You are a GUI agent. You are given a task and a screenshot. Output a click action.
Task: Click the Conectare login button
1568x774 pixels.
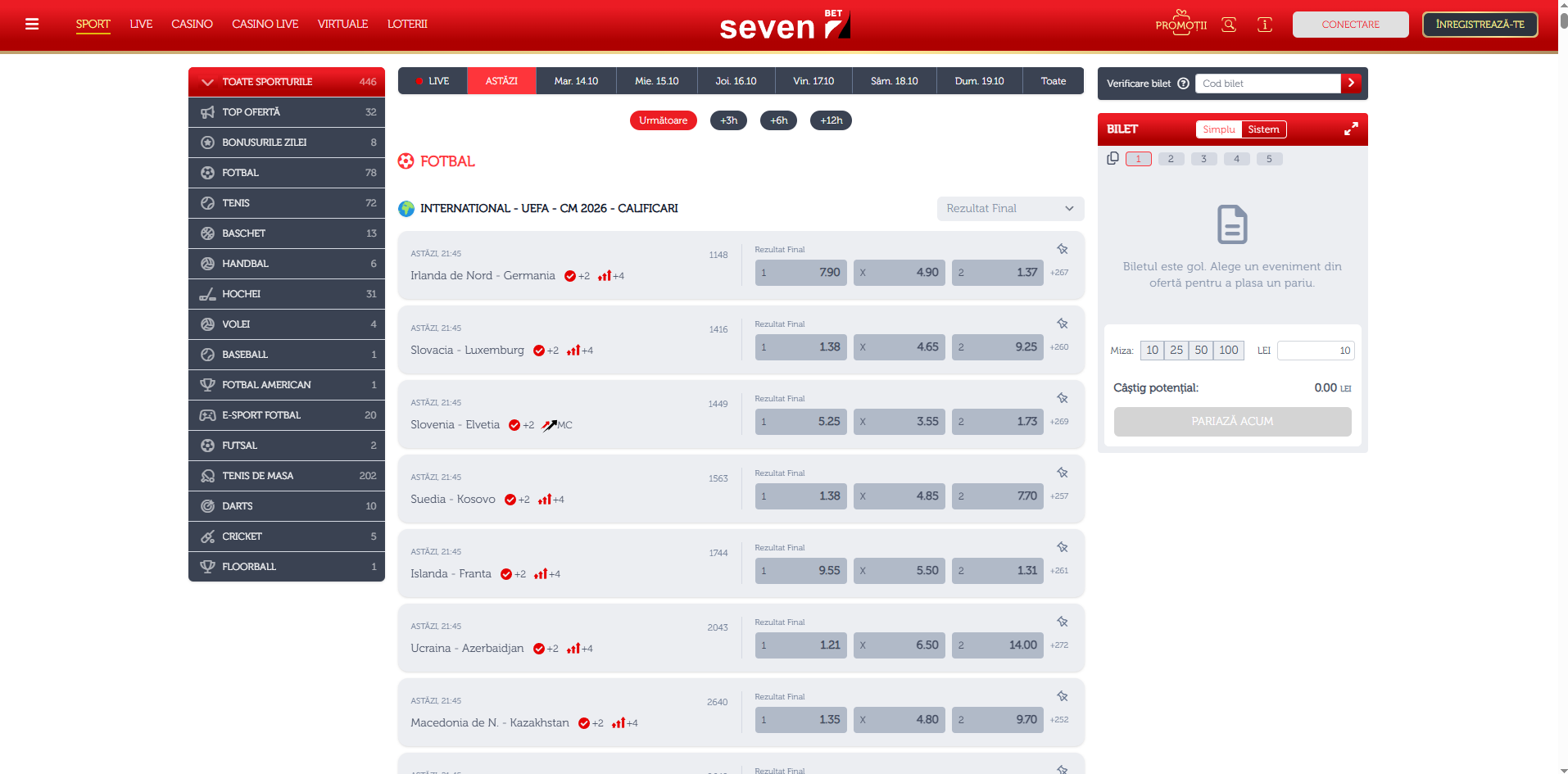1349,25
